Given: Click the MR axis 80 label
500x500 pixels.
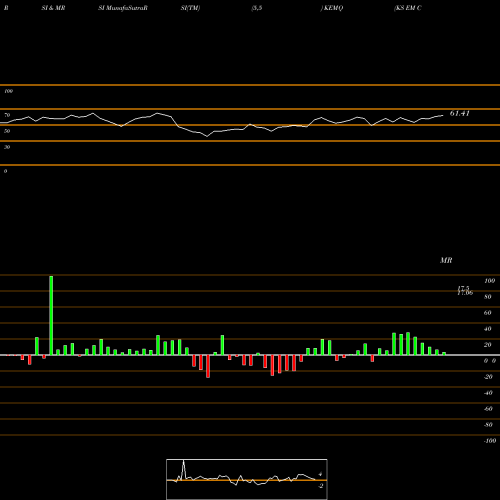Looking at the screenshot, I should point(488,297).
